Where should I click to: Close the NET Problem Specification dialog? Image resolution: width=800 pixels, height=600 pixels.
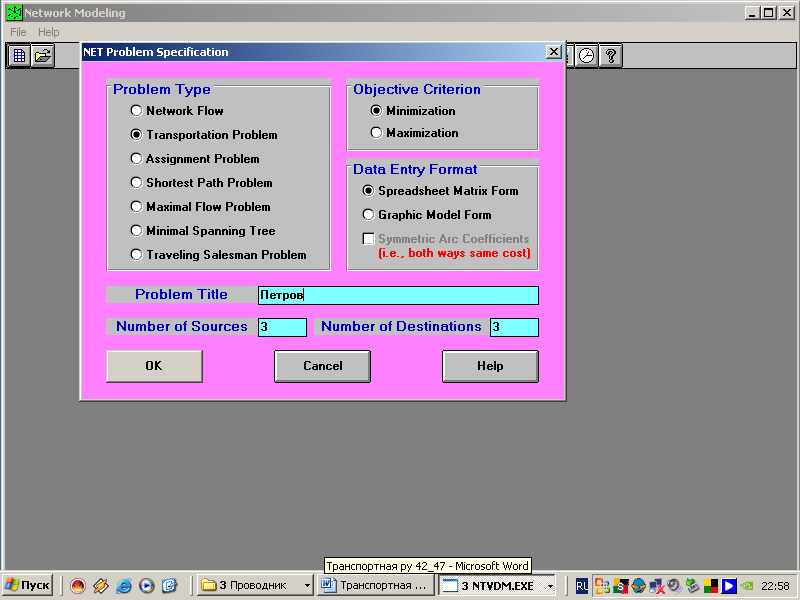click(x=554, y=52)
